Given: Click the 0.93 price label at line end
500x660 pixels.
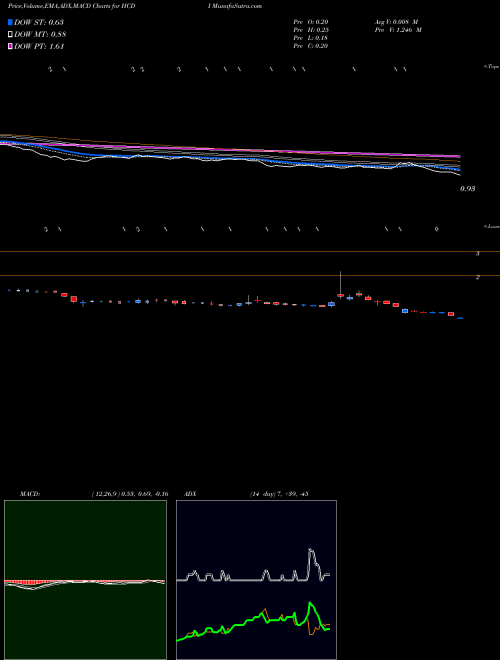Looking at the screenshot, I should click(467, 189).
